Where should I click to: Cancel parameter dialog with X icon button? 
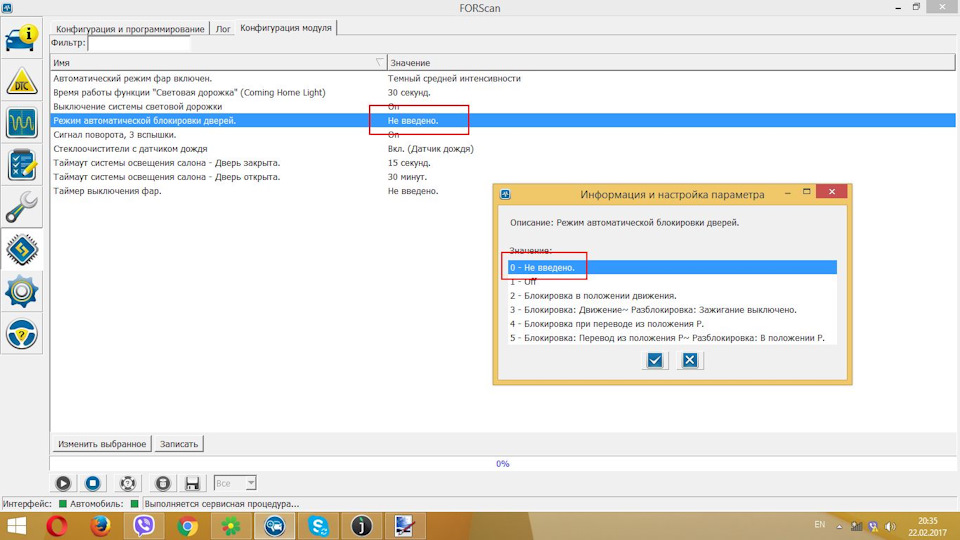(x=690, y=360)
